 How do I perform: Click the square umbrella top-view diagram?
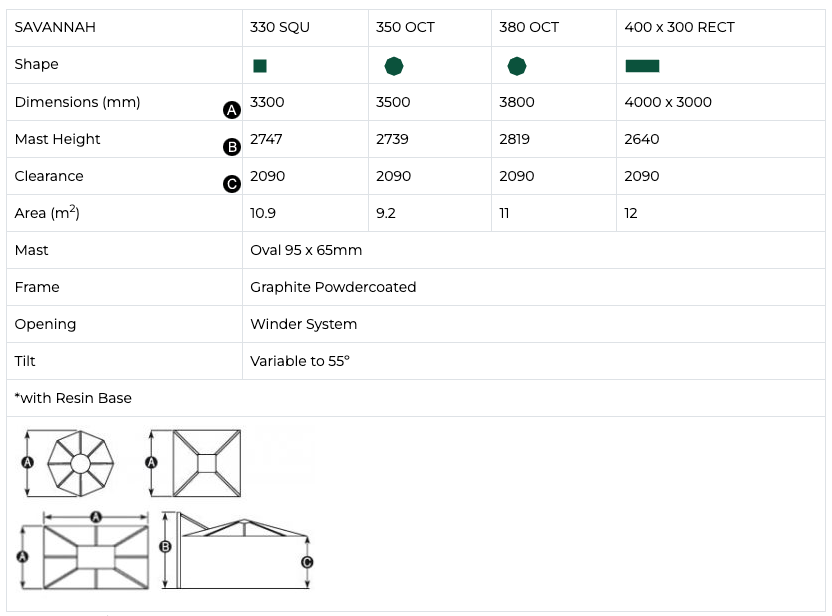207,463
